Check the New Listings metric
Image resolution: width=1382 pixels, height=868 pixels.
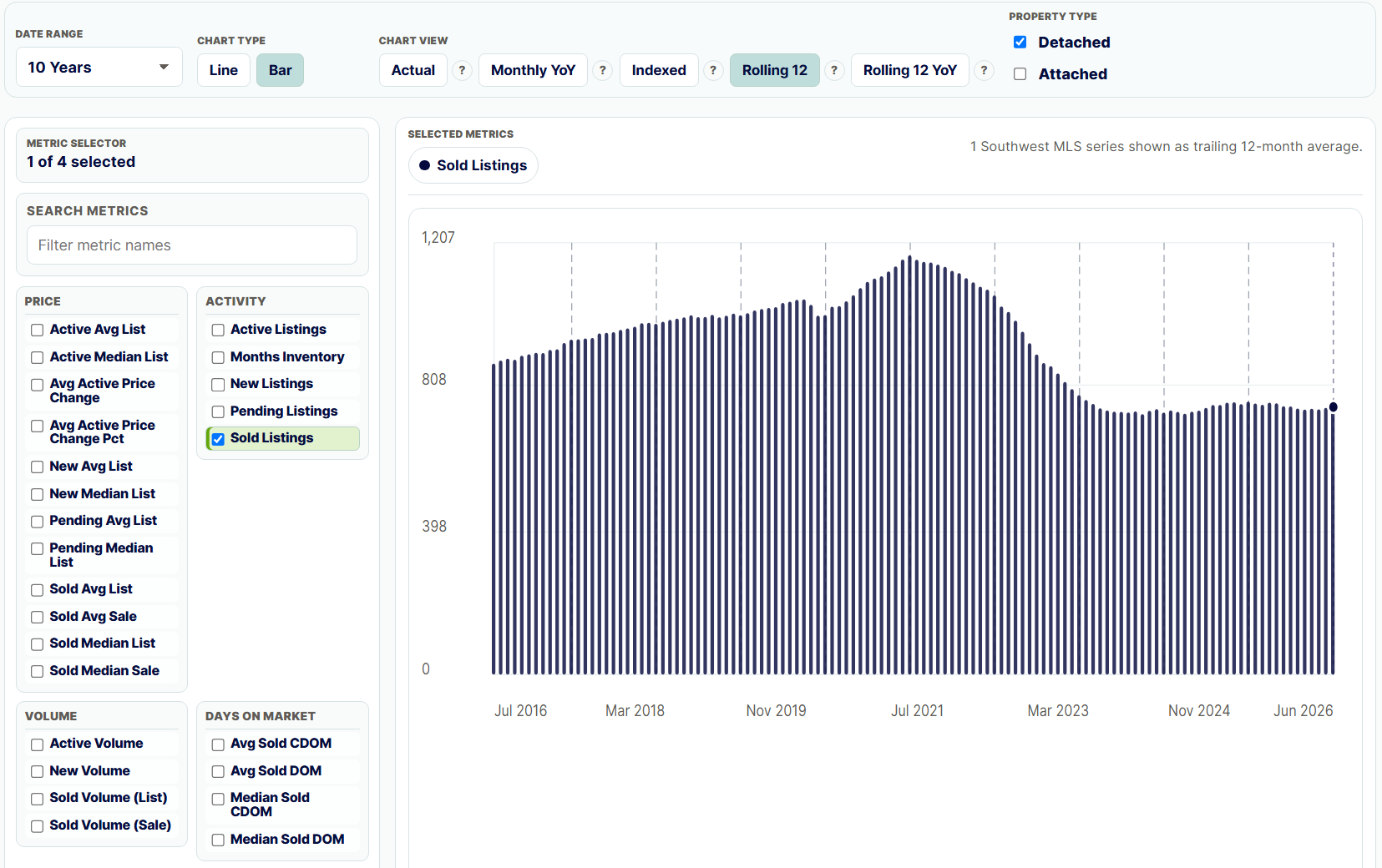pos(218,385)
